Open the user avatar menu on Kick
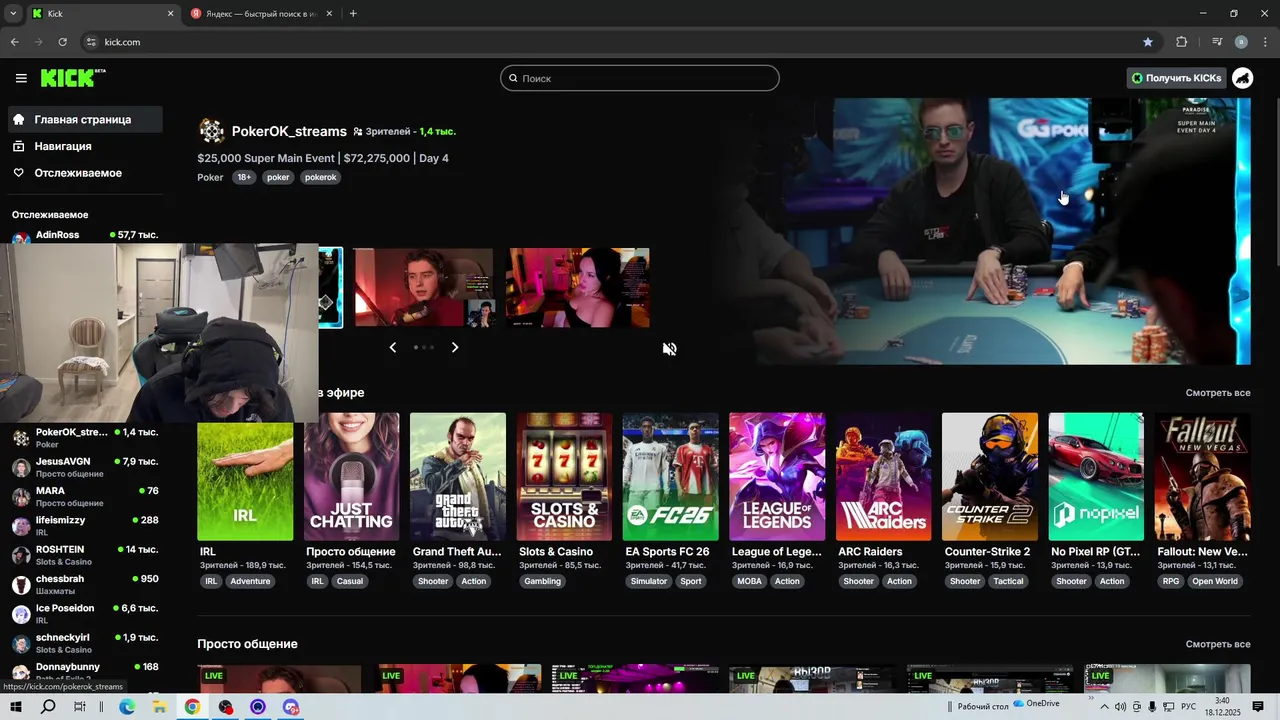The height and width of the screenshot is (720, 1280). click(1242, 78)
